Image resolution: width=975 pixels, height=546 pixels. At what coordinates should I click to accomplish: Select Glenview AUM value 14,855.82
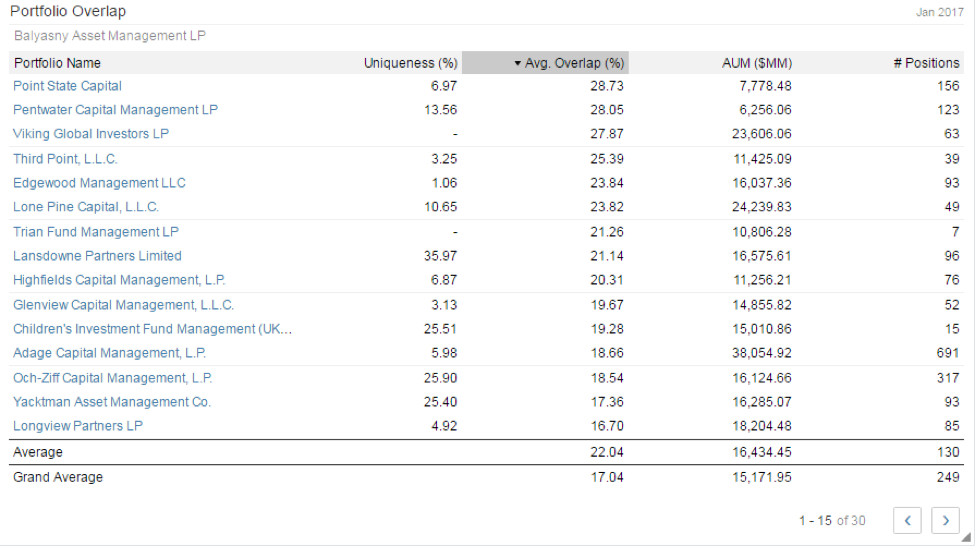click(x=762, y=305)
